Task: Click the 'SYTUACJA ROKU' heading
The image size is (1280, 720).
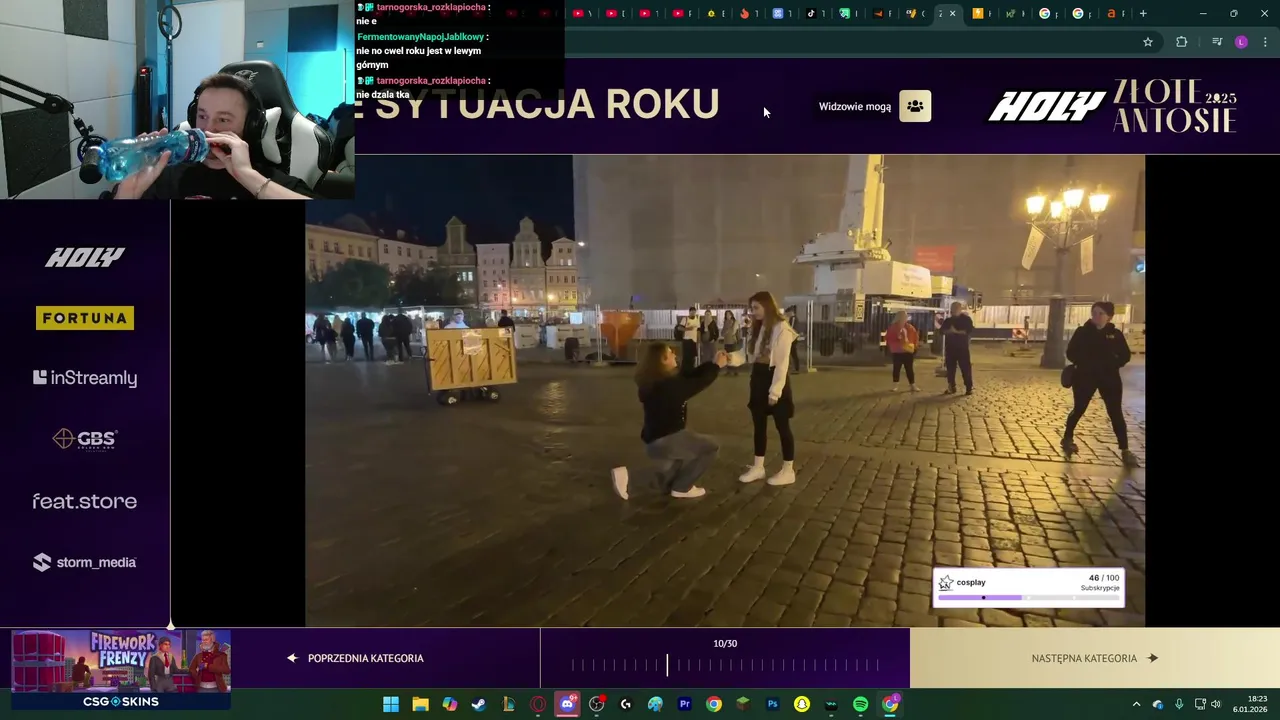Action: pos(547,104)
